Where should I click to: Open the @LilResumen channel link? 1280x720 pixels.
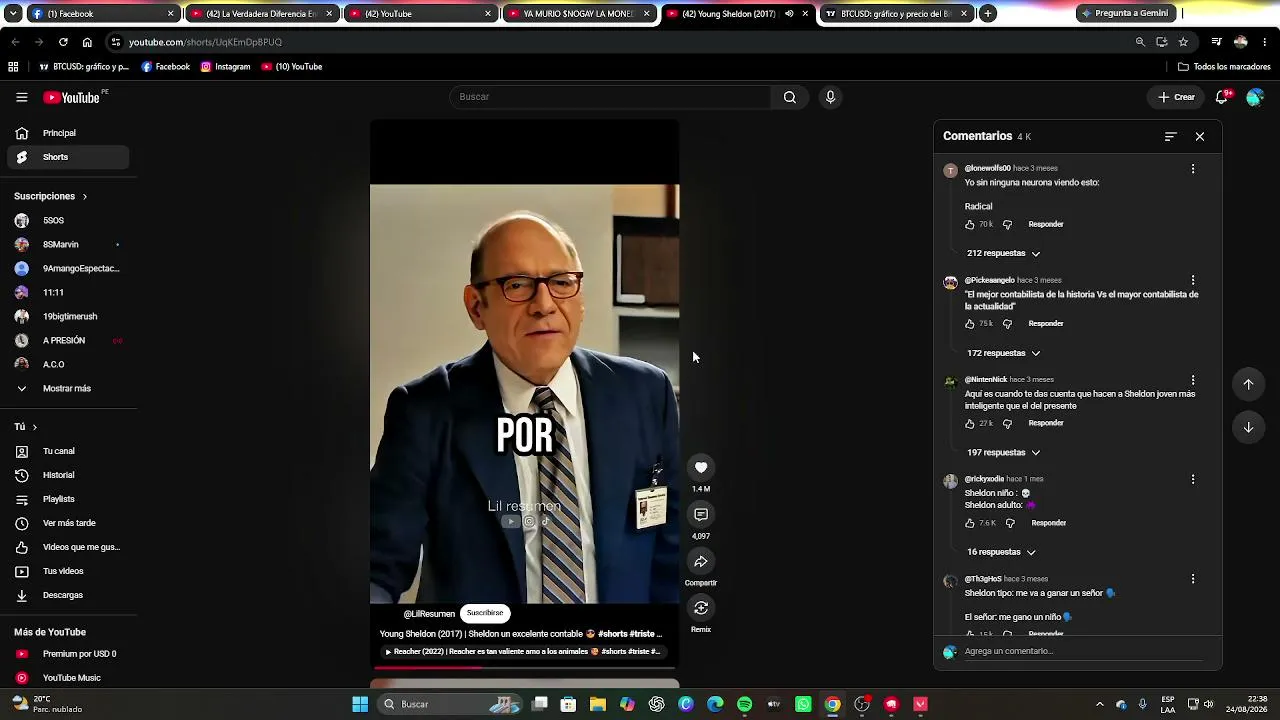point(429,614)
